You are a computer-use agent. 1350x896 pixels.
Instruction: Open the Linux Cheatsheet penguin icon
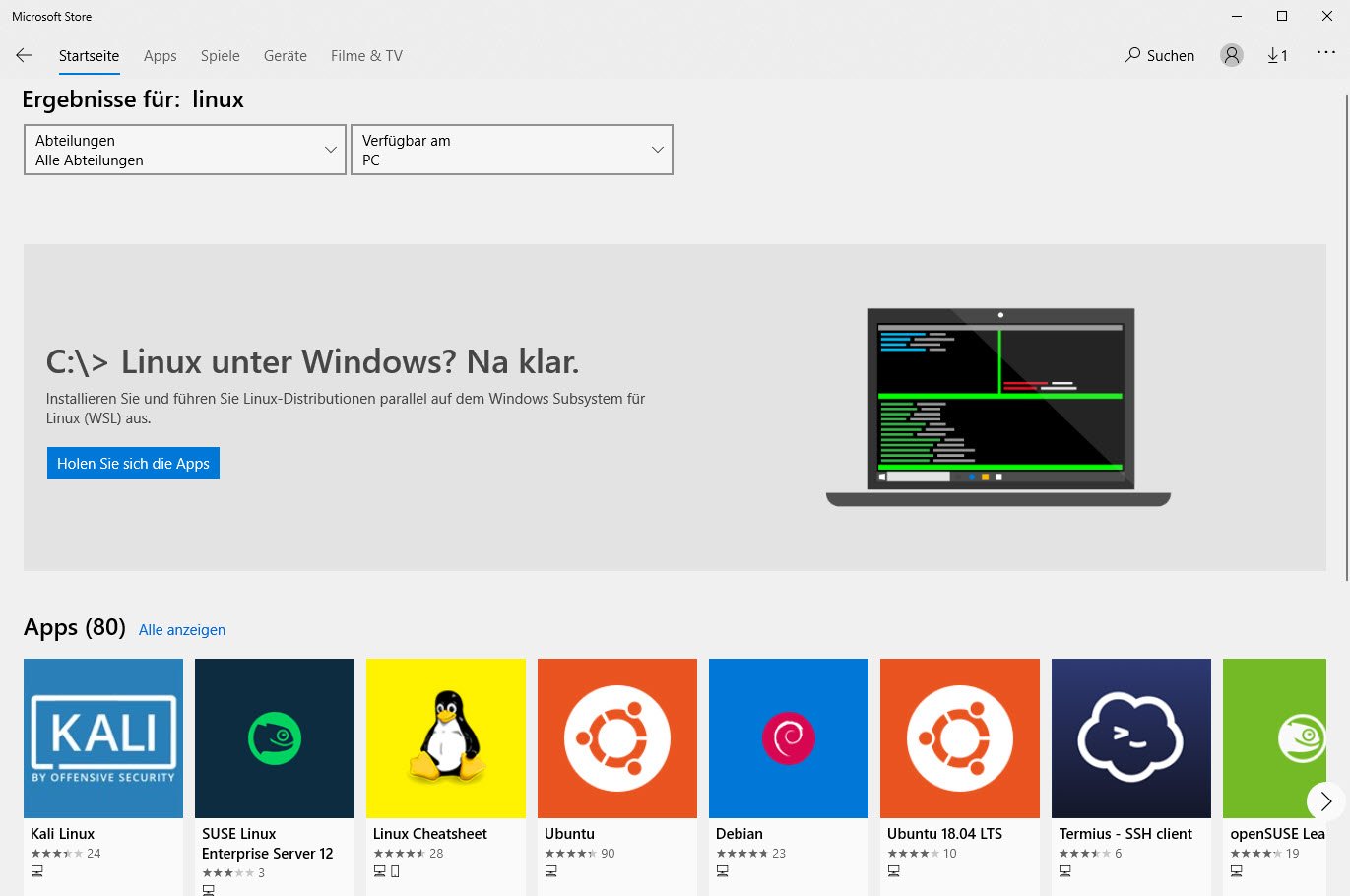point(446,738)
